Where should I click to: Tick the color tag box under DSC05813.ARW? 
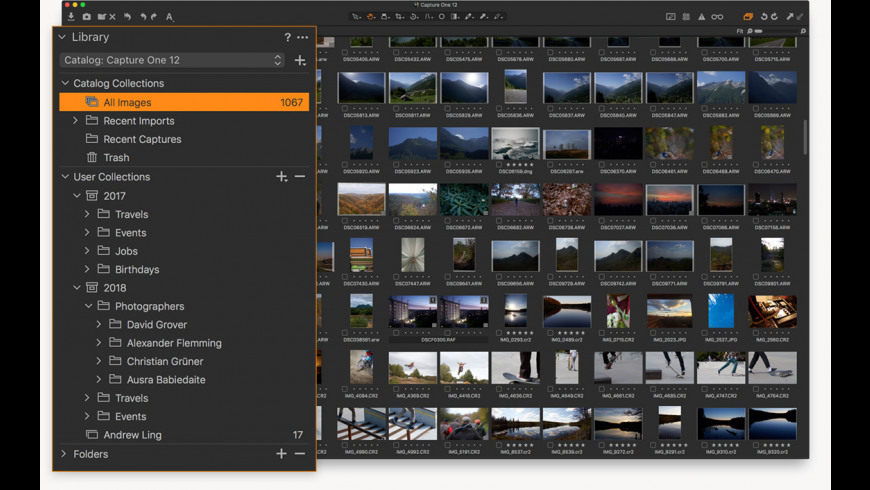pos(345,108)
